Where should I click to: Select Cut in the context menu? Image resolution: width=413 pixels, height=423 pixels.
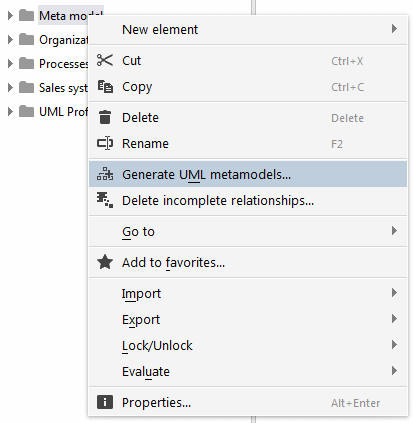pos(248,61)
